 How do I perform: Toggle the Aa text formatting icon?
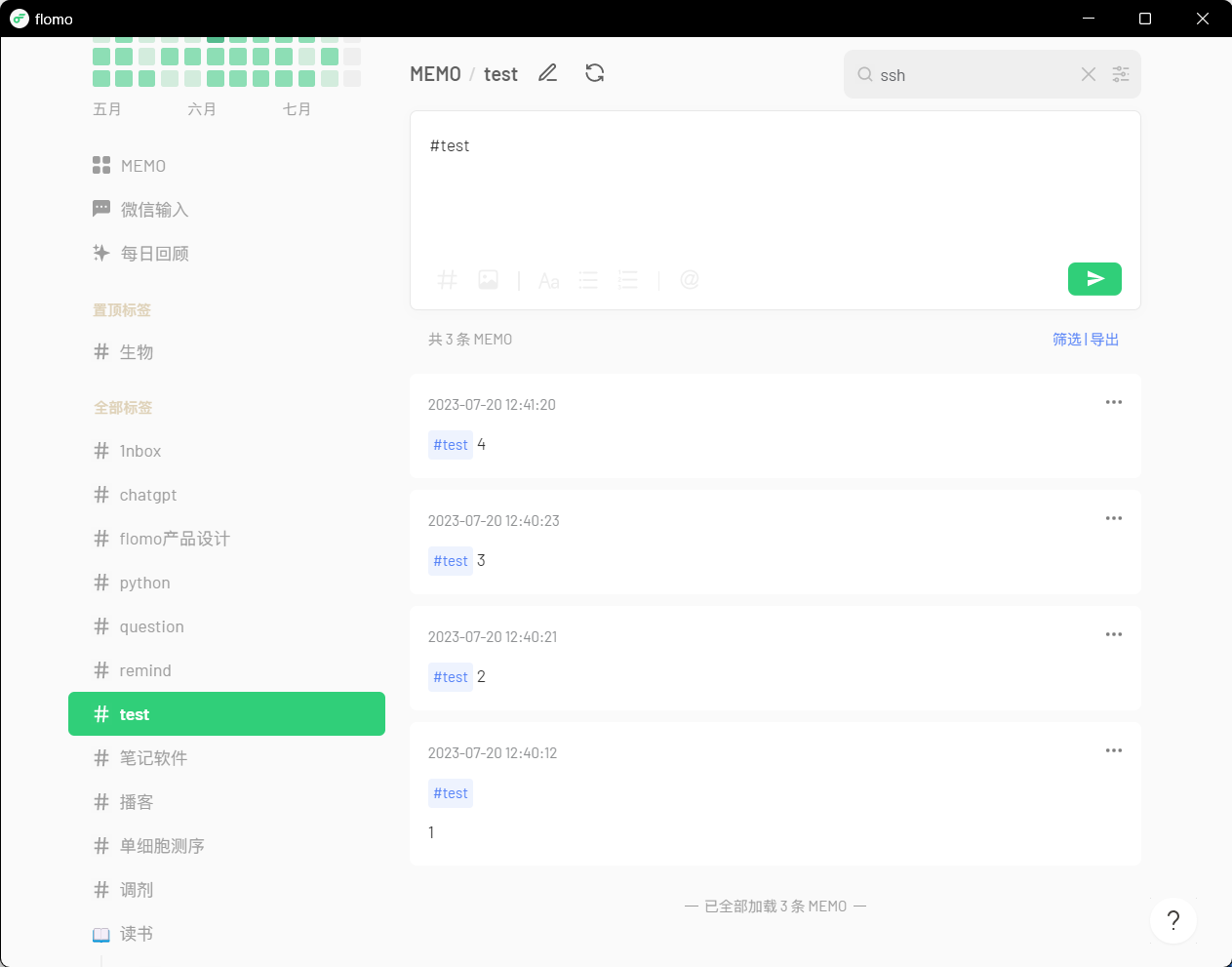click(x=548, y=281)
